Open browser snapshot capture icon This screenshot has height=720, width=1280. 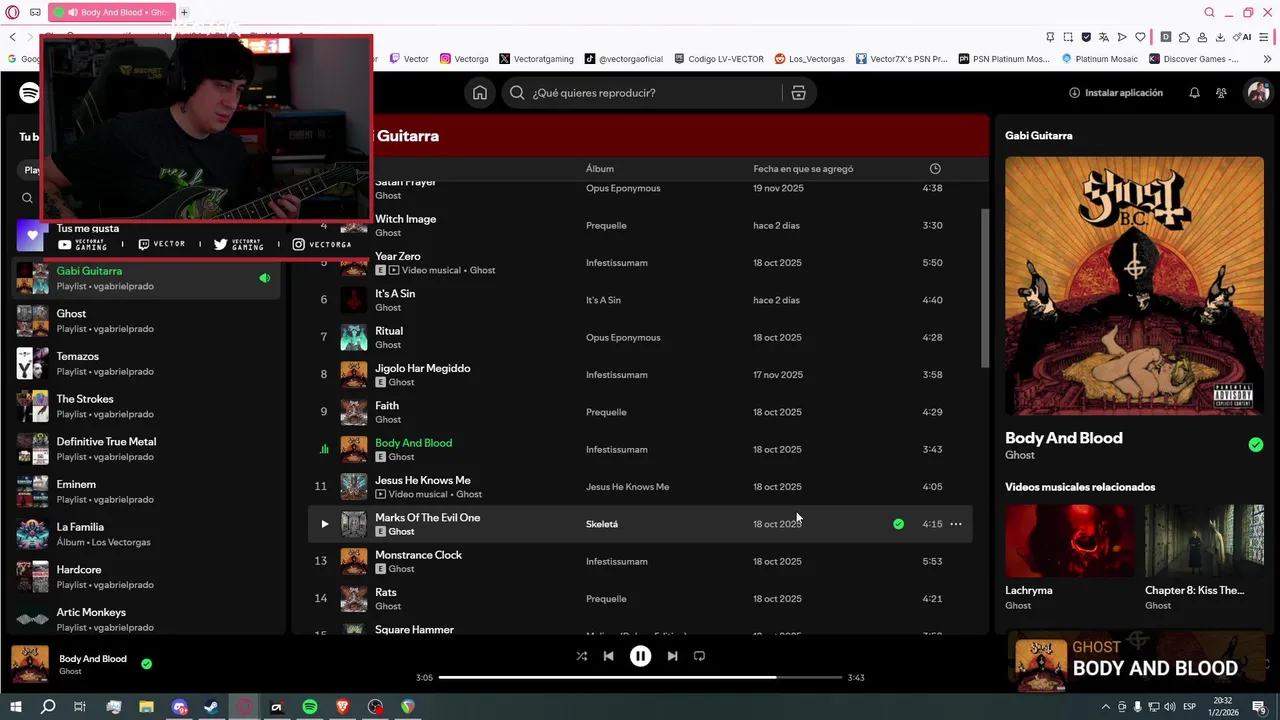click(1068, 37)
